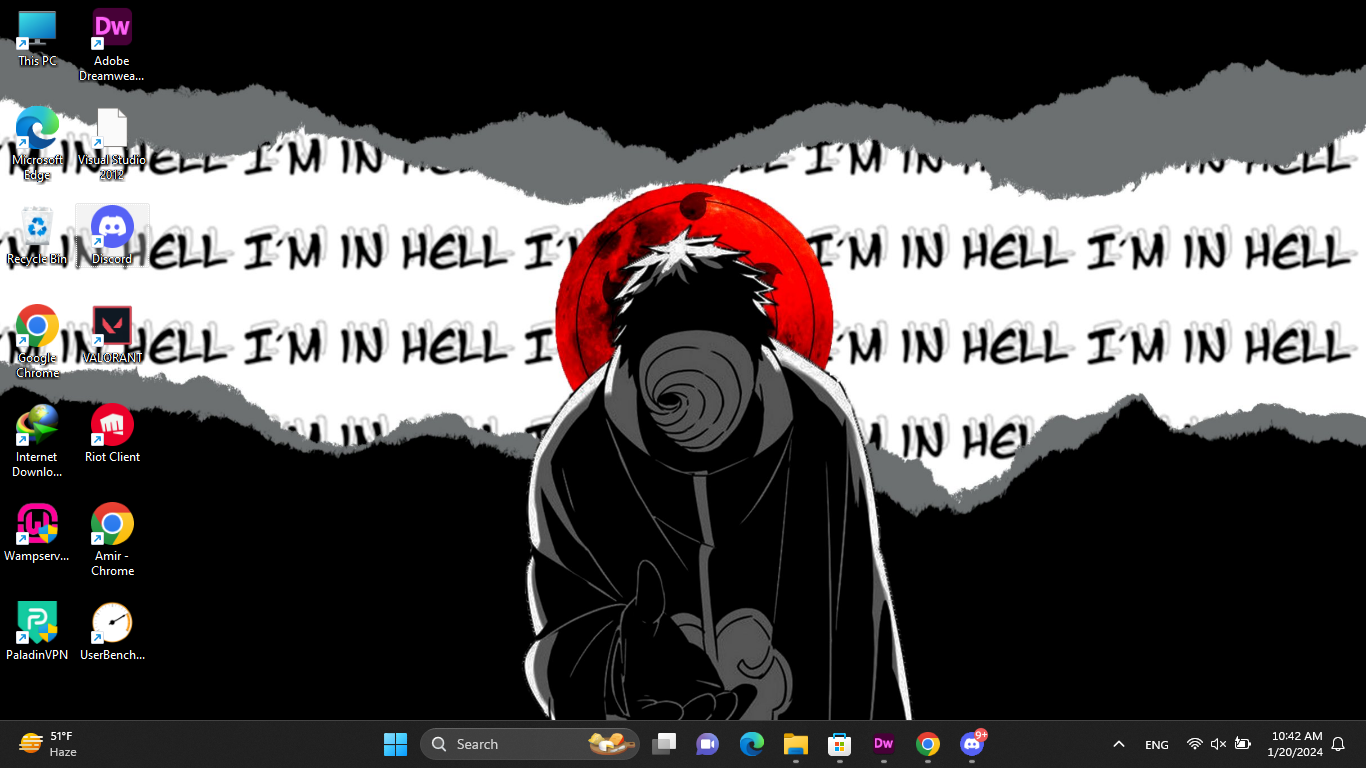Select the This PC desktop icon
The height and width of the screenshot is (768, 1366).
pyautogui.click(x=37, y=38)
